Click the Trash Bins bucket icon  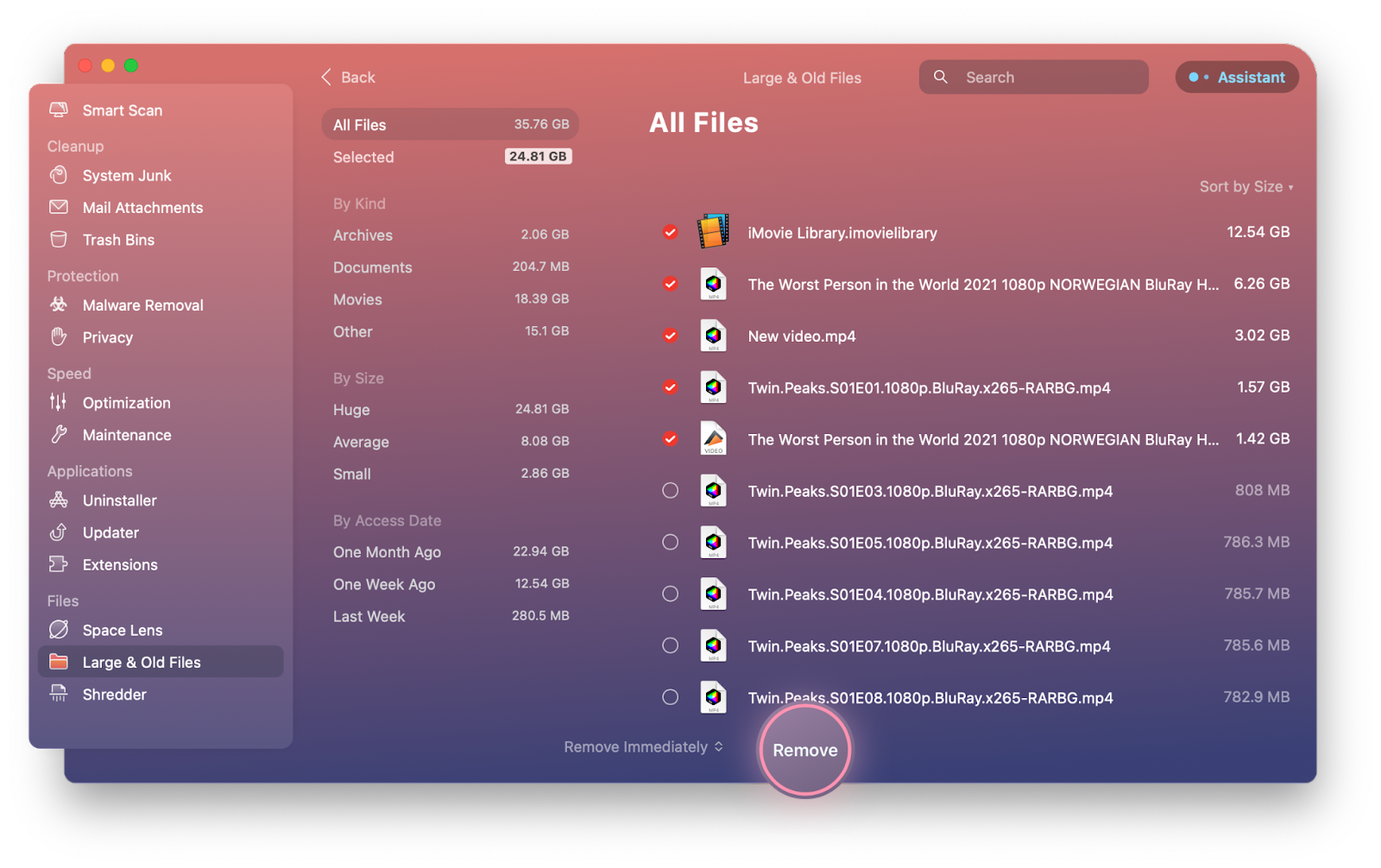click(x=59, y=239)
